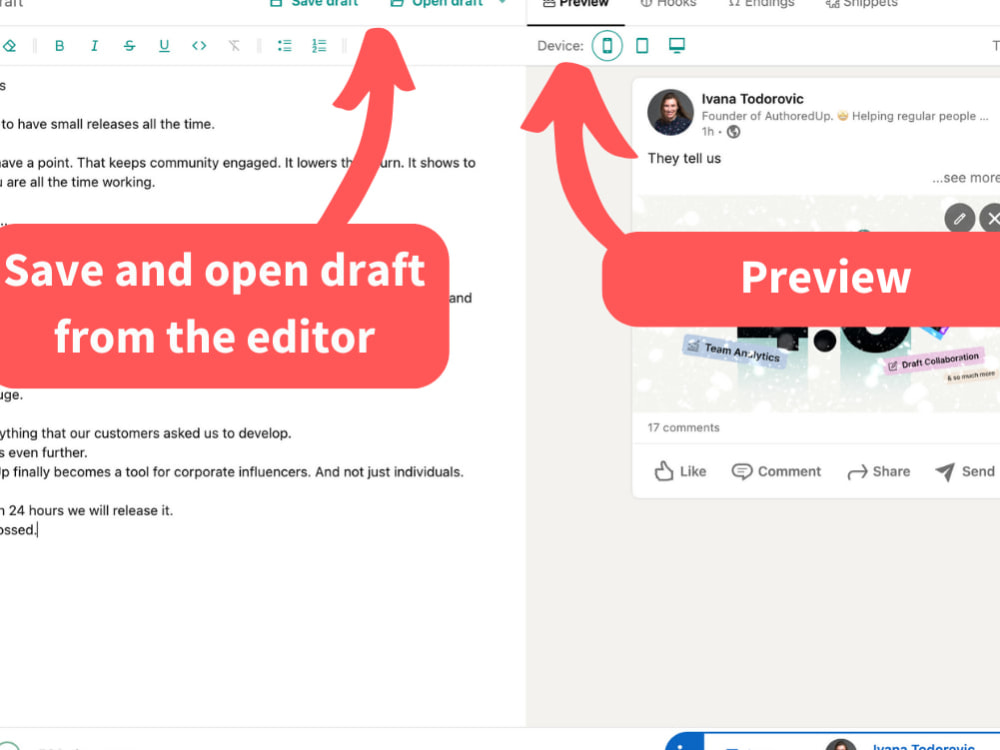
Task: Switch to the Hooks tab
Action: [x=668, y=5]
